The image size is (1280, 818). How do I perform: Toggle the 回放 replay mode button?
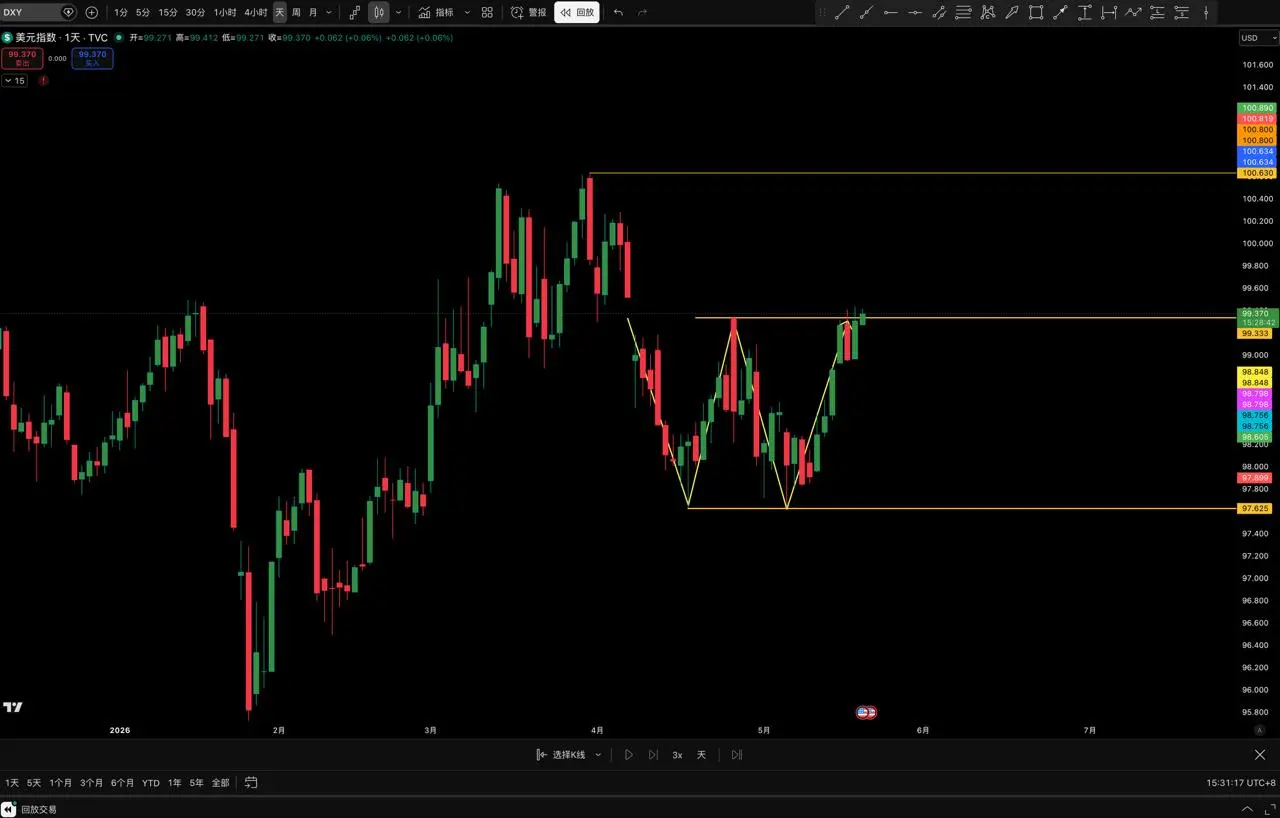[577, 12]
